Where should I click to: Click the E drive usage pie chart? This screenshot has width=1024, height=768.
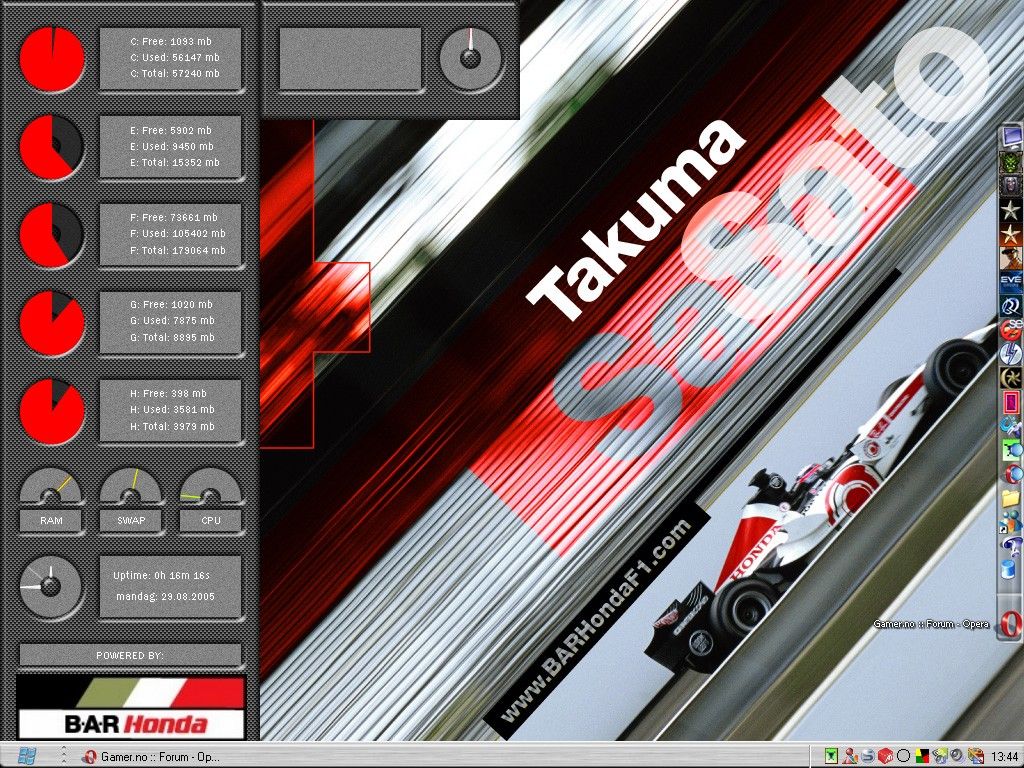coord(52,147)
